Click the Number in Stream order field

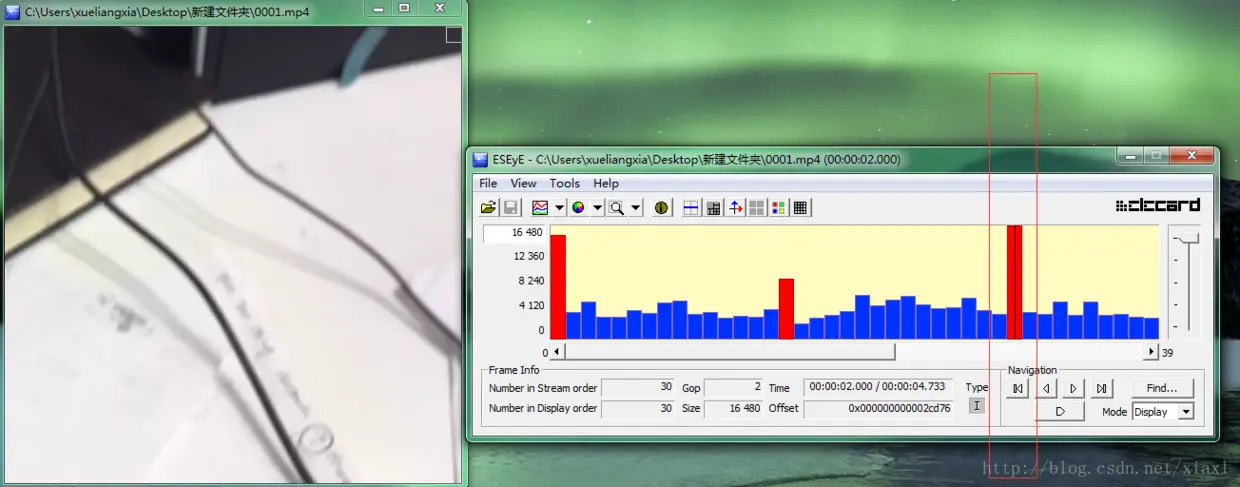click(637, 388)
